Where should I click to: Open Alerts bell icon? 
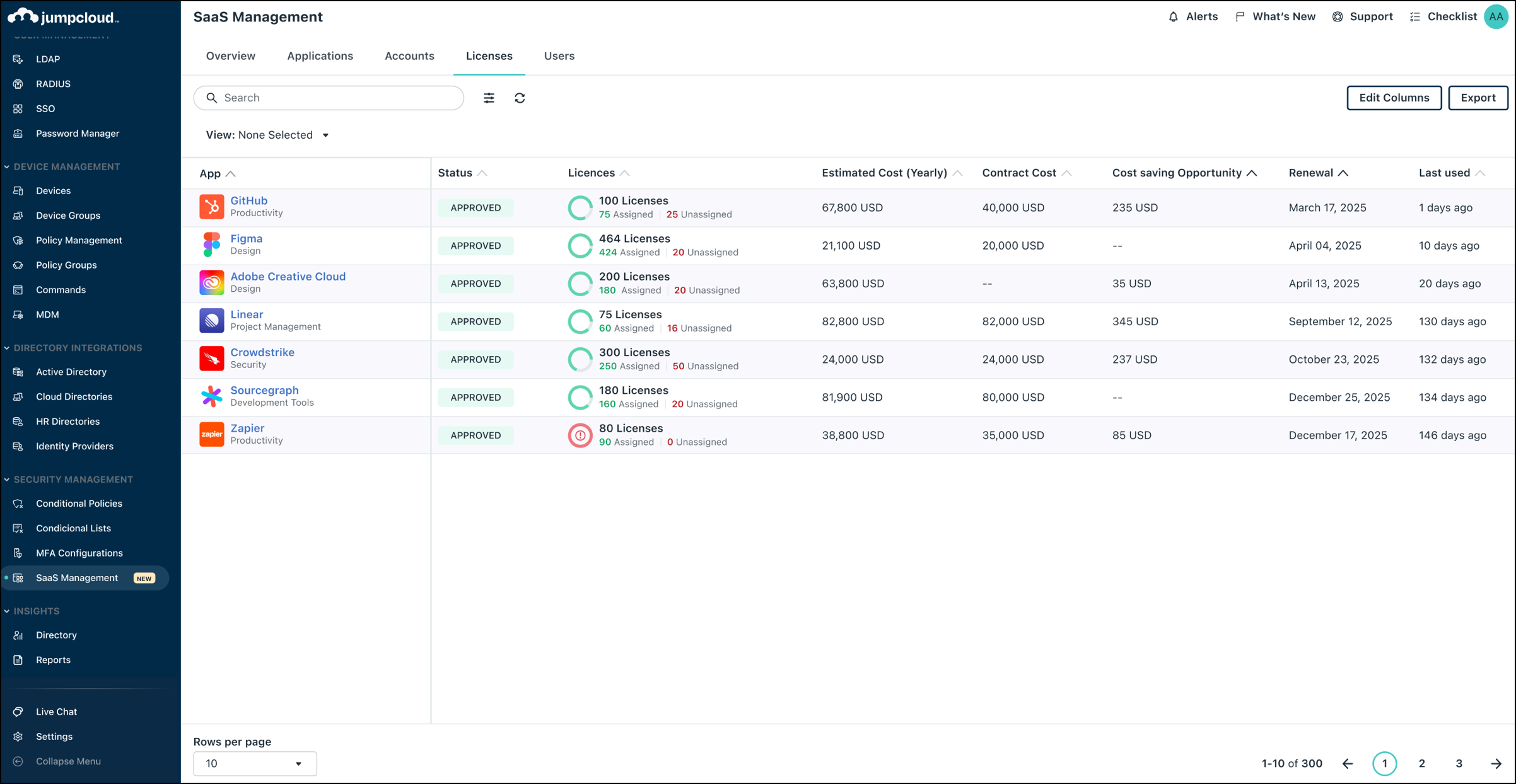(x=1173, y=17)
